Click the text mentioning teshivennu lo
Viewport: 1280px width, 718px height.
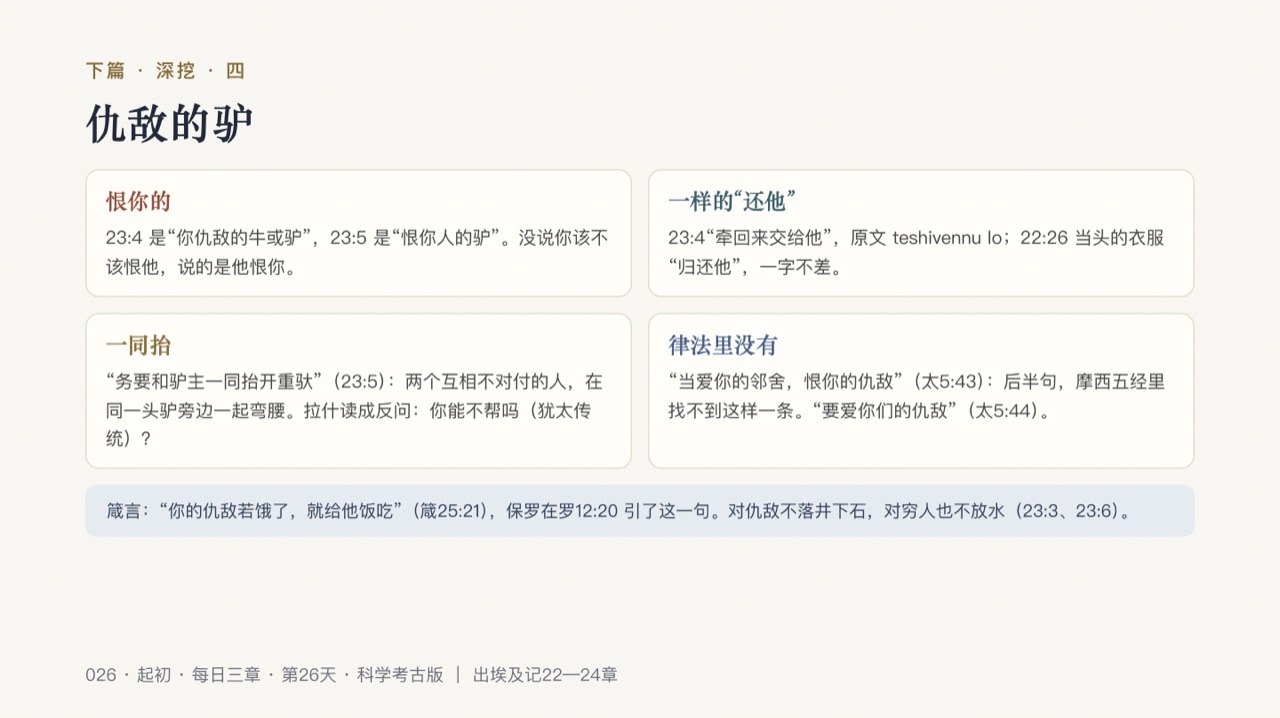[x=916, y=253]
